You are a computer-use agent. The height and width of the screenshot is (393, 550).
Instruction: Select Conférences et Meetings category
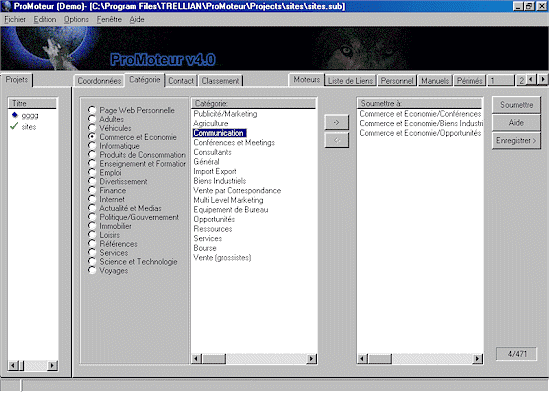pos(234,142)
